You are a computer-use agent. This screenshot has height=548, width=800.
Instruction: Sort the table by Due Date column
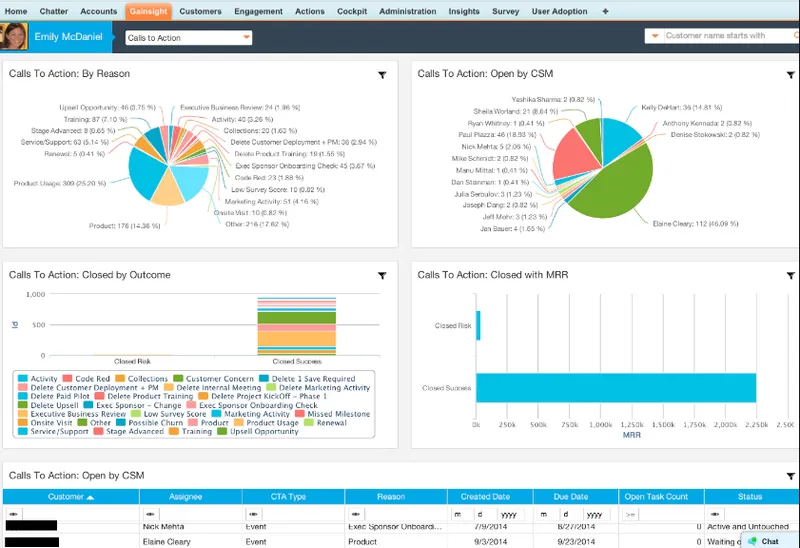click(x=571, y=496)
